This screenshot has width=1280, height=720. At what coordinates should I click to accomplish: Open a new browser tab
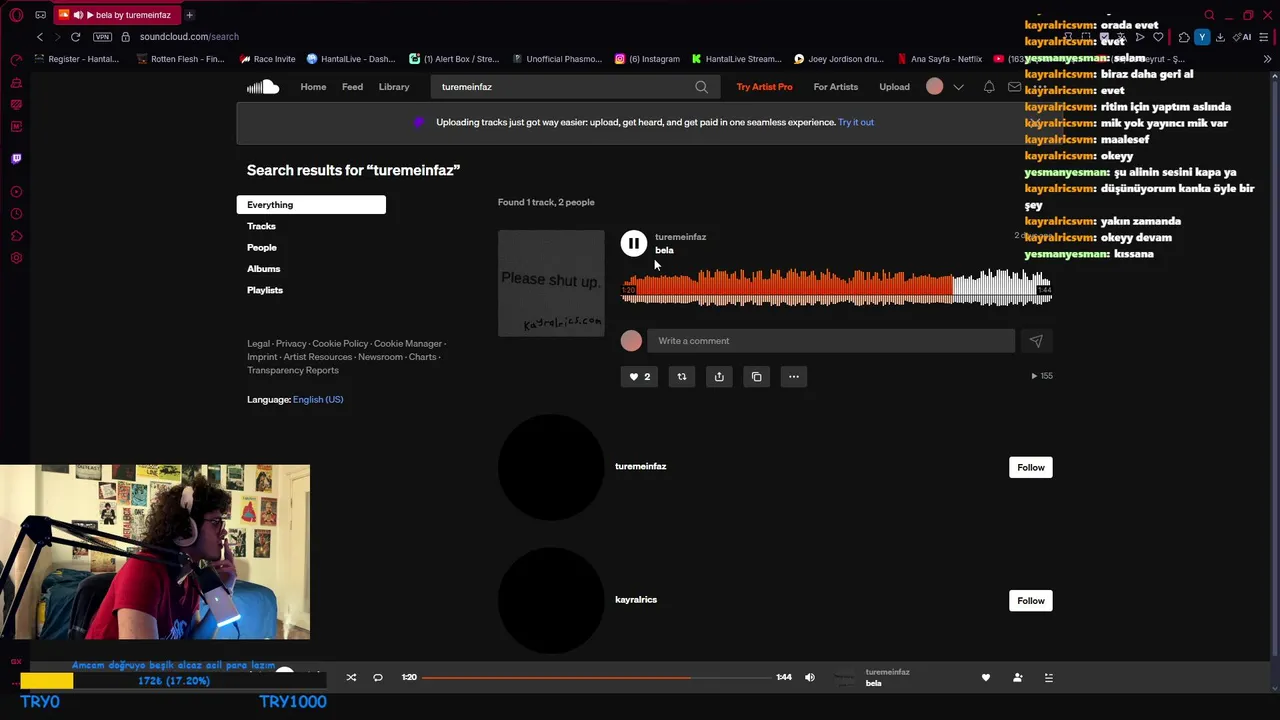click(189, 15)
